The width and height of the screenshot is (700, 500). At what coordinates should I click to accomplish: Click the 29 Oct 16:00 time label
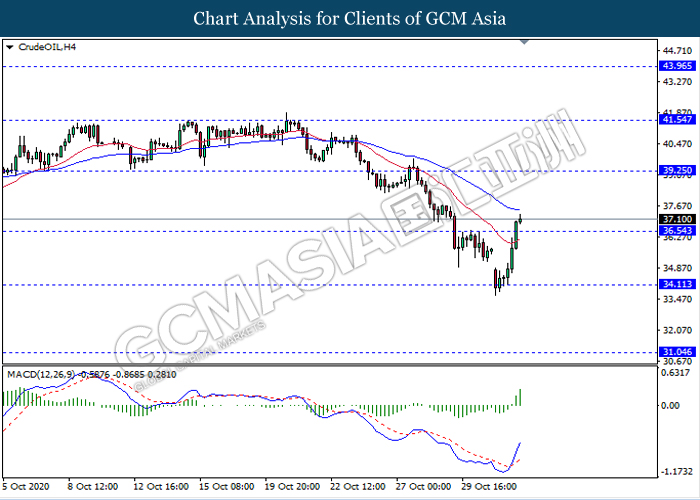[489, 486]
